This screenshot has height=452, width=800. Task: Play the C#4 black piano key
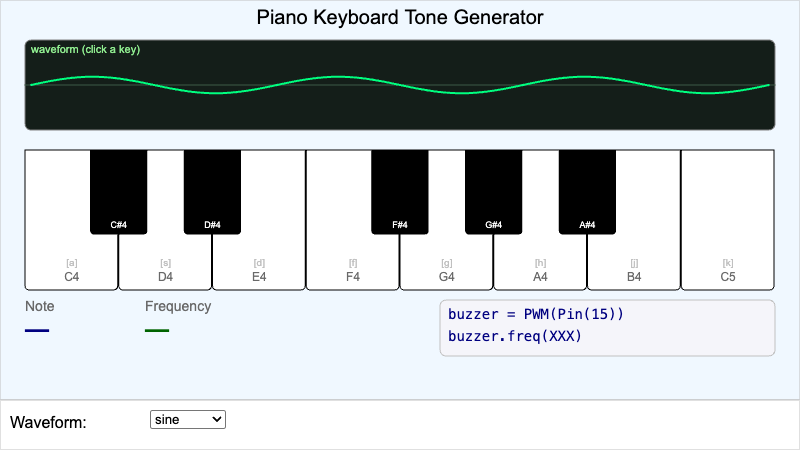pyautogui.click(x=118, y=192)
